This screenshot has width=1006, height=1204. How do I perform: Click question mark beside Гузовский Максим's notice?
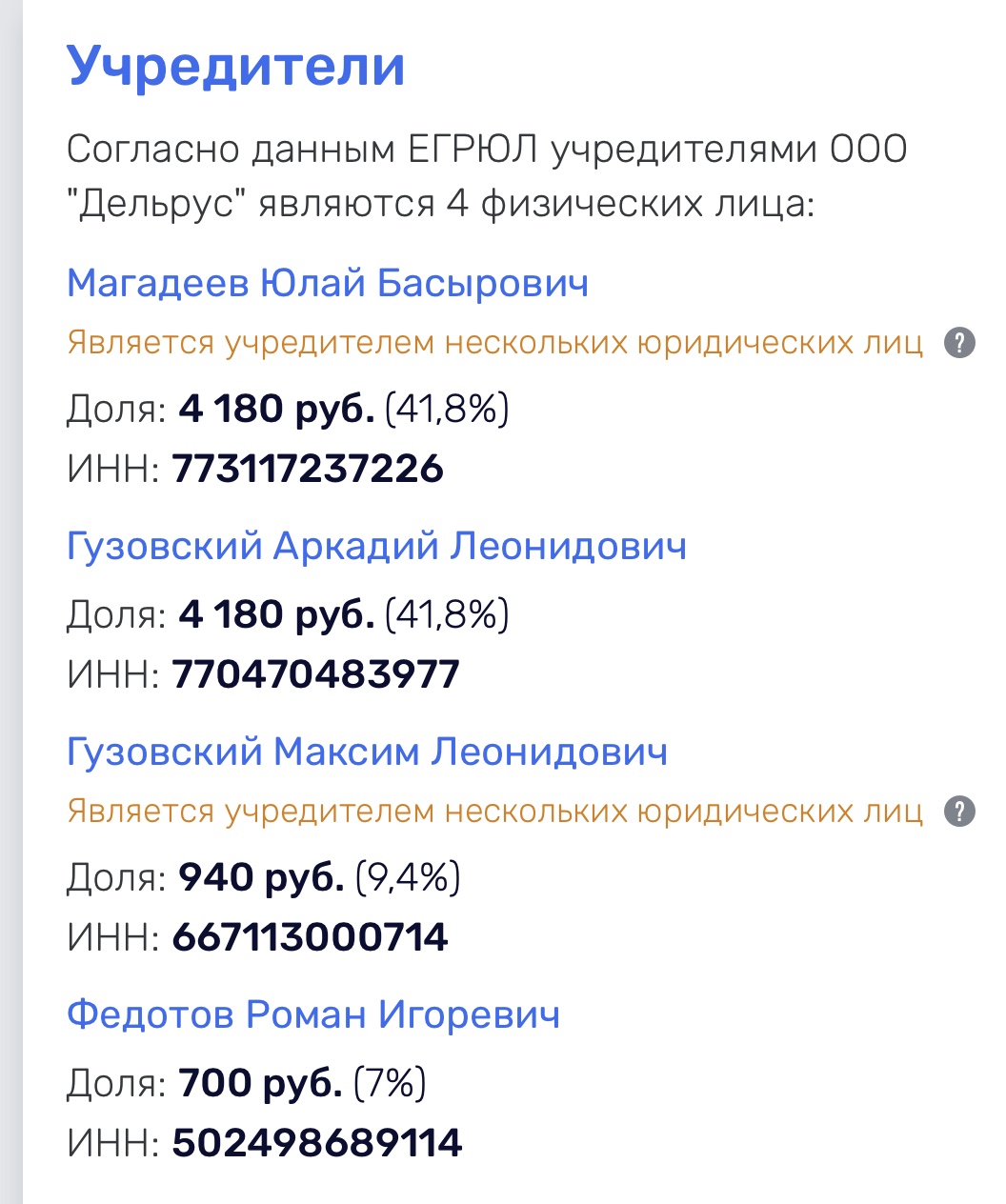(x=959, y=812)
